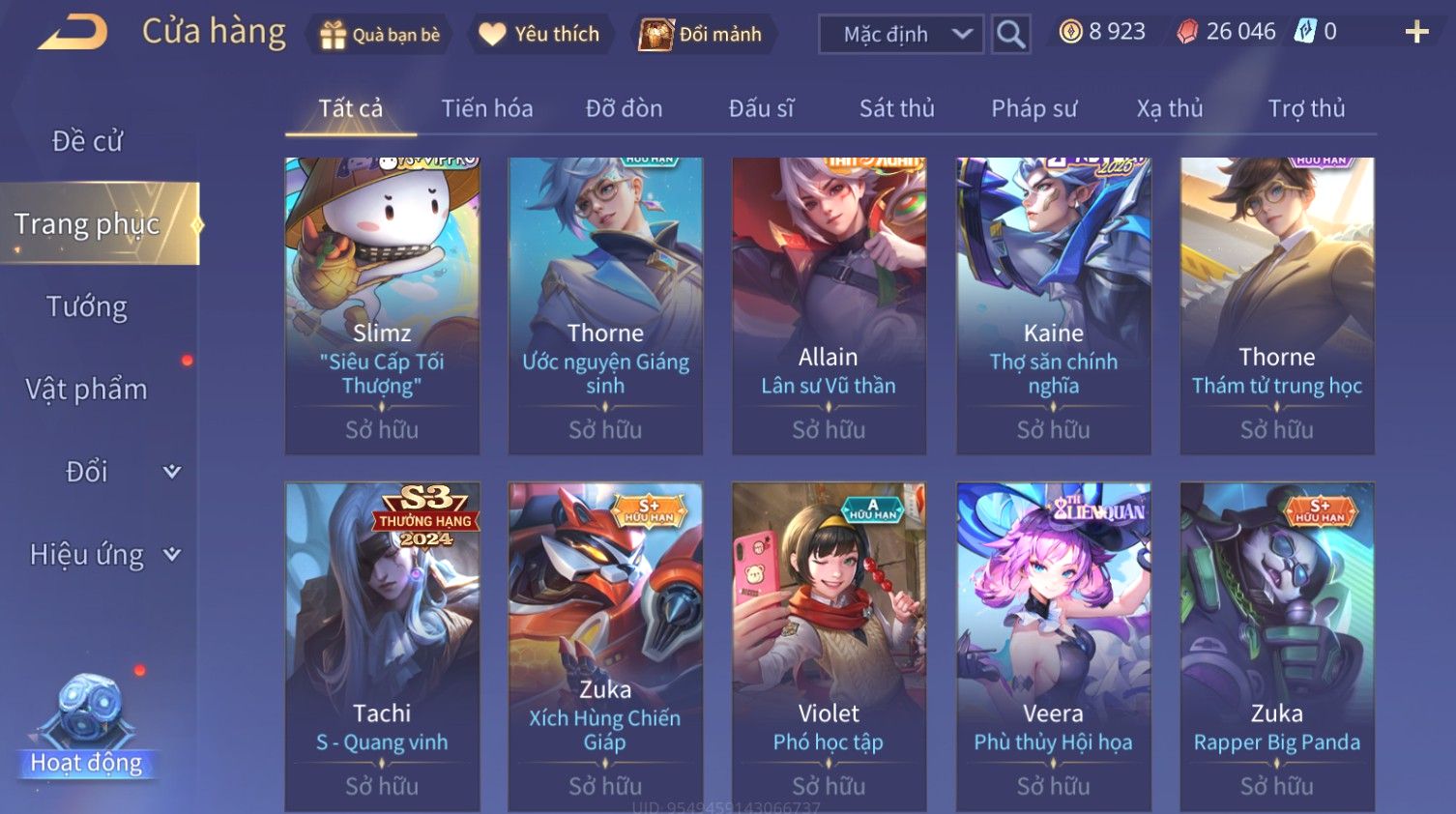Viewport: 1456px width, 814px height.
Task: Go back using the return arrow icon
Action: [x=73, y=33]
